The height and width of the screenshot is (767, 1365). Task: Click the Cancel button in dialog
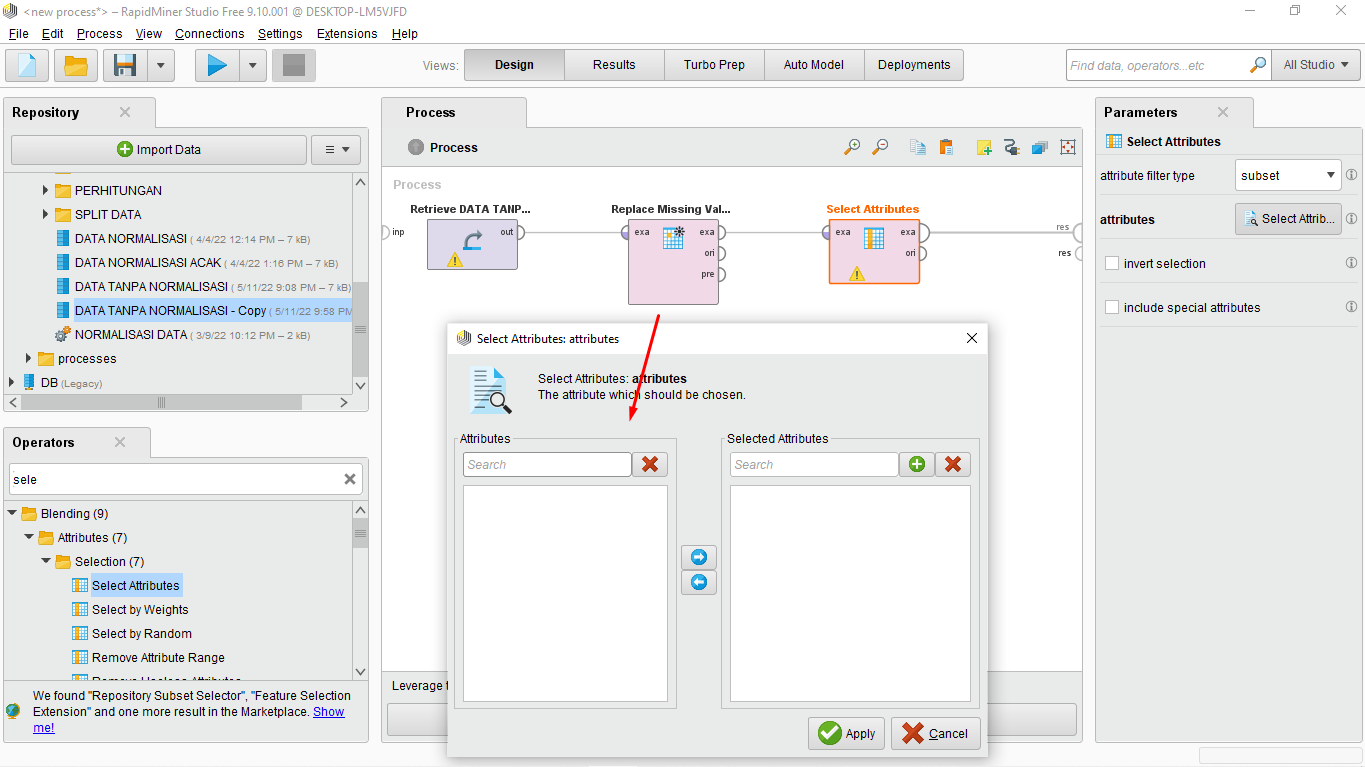(x=936, y=733)
